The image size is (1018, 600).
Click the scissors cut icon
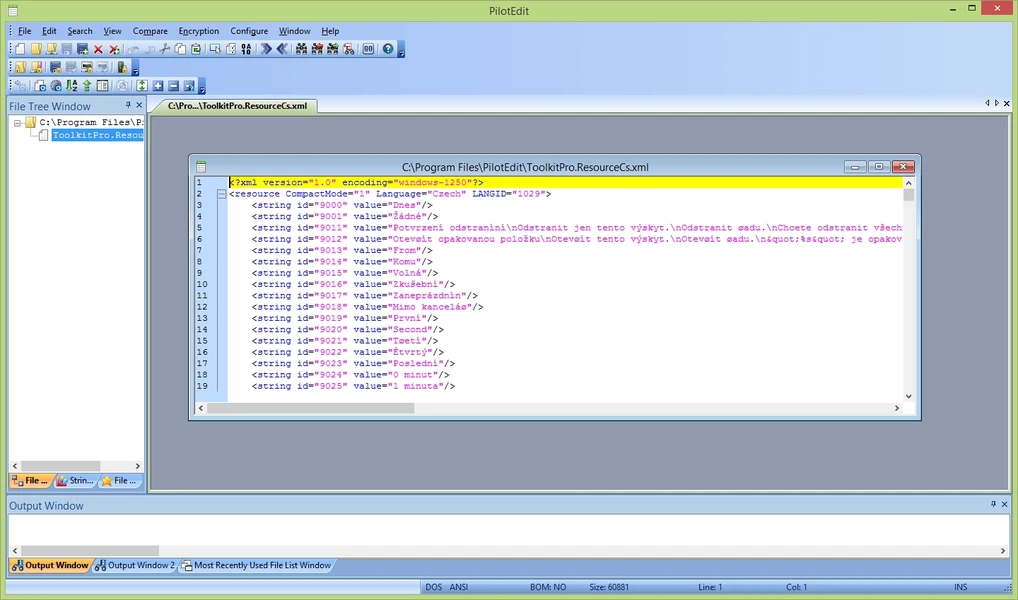164,49
